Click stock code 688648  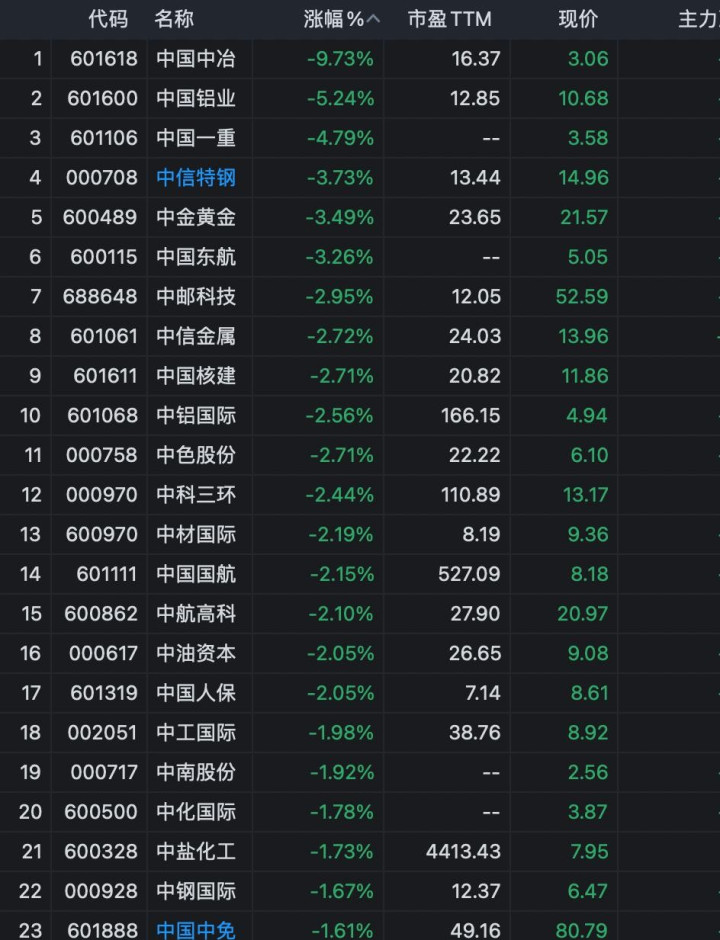102,296
